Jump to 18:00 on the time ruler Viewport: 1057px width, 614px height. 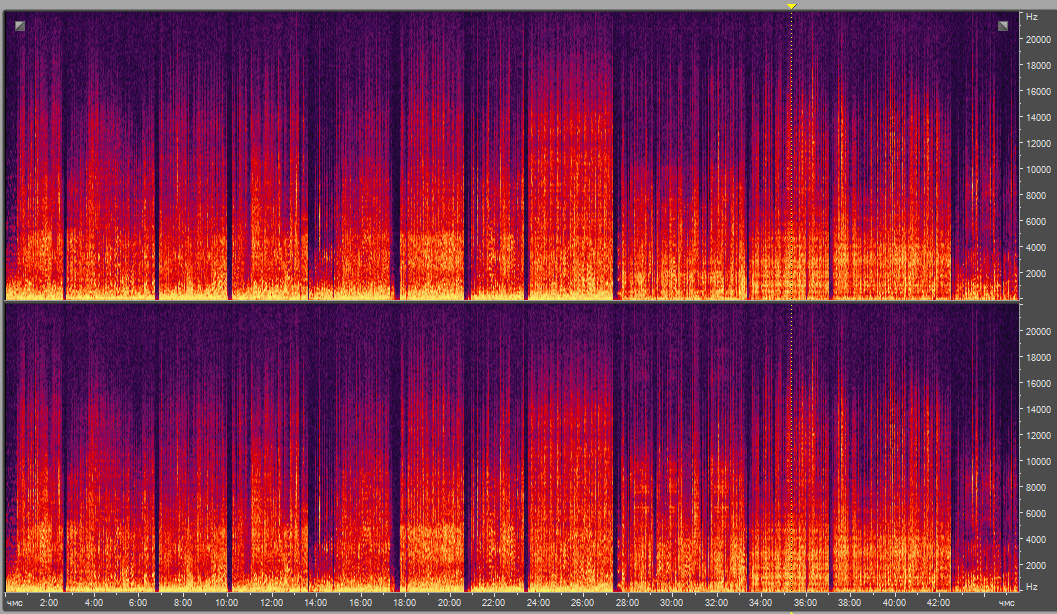(x=405, y=604)
